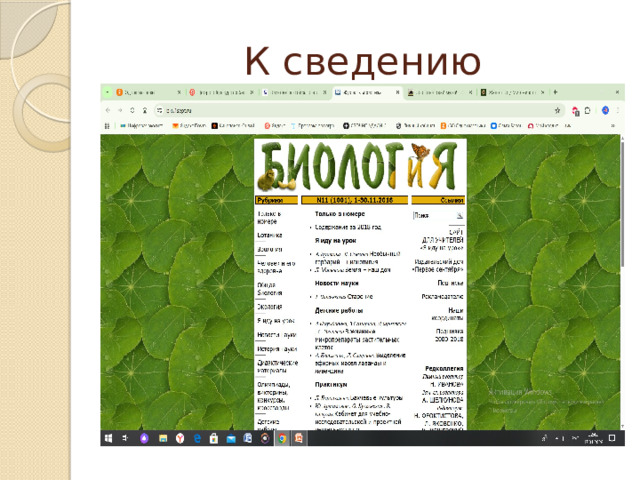
Task: Open the extensions puzzle icon
Action: point(587,110)
